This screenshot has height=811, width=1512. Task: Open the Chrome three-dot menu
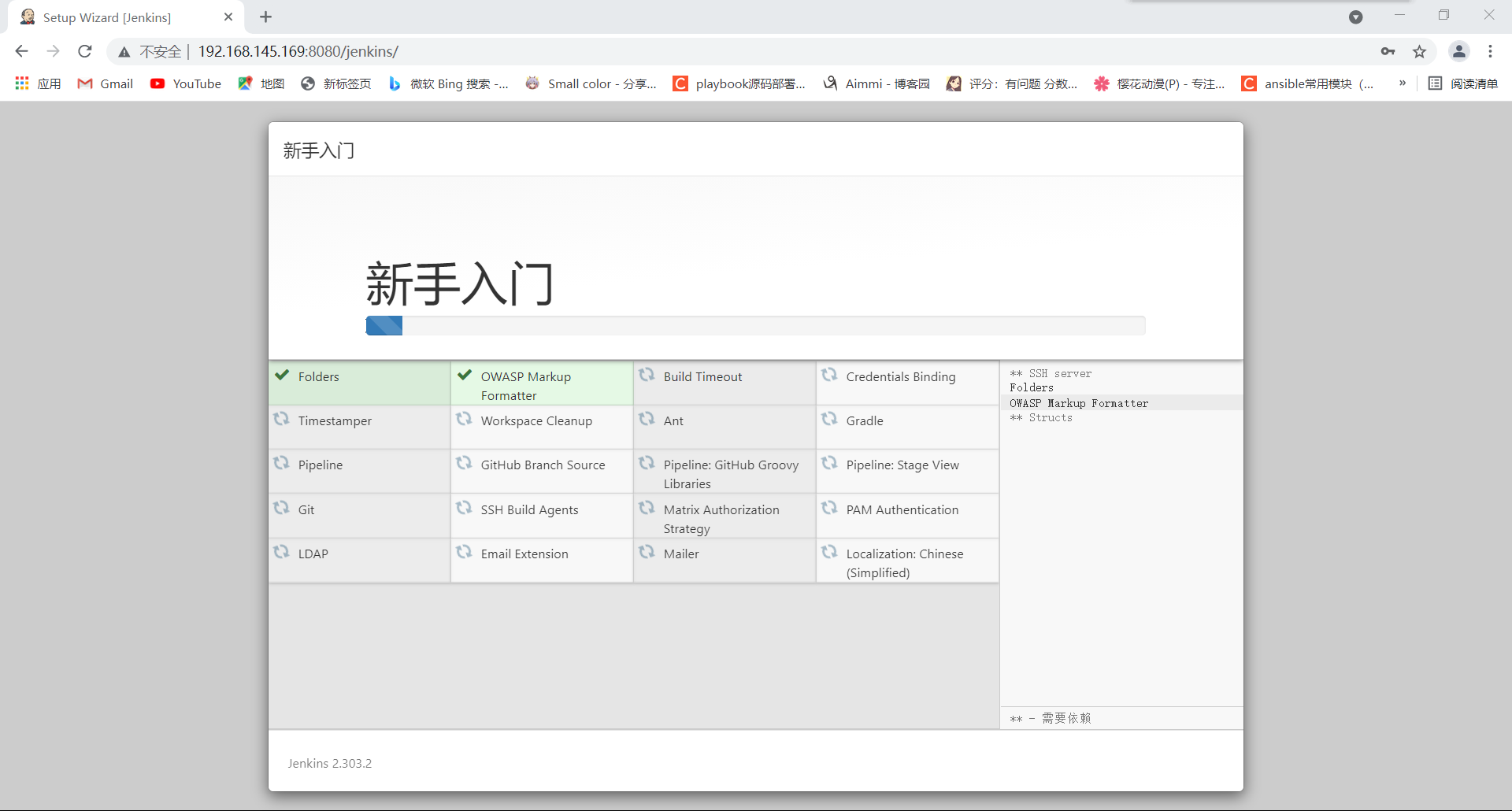click(x=1490, y=52)
